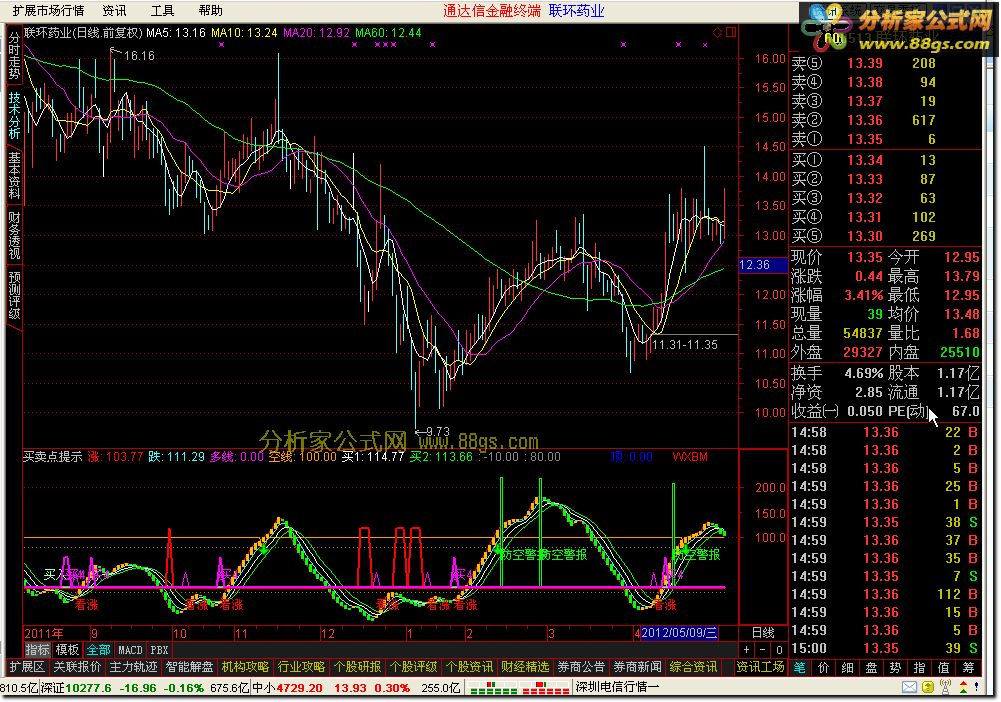Switch indicator to MACD
This screenshot has width=1001, height=702.
130,650
